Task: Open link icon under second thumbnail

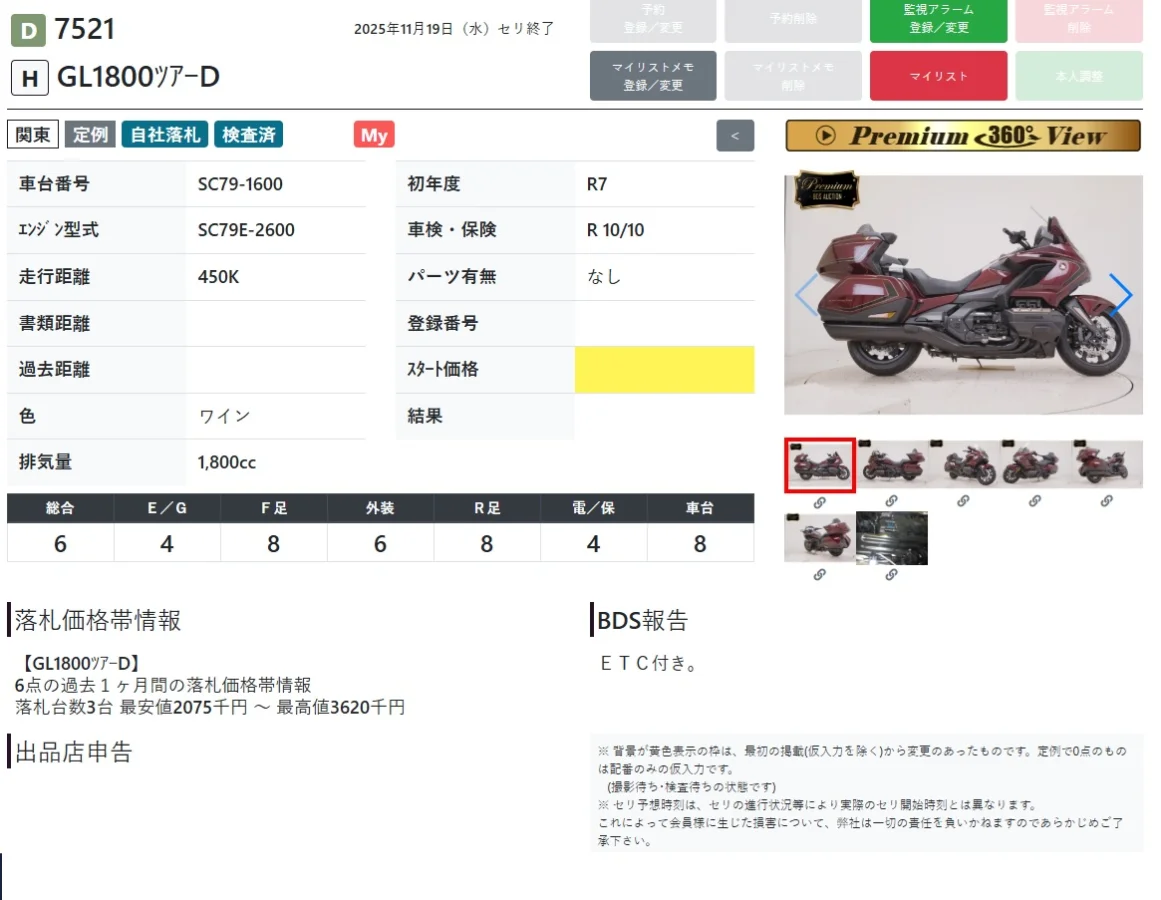Action: [x=891, y=501]
